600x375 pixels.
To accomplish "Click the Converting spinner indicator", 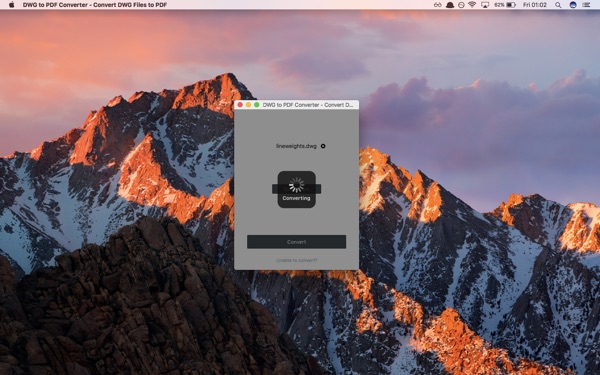I will point(297,189).
